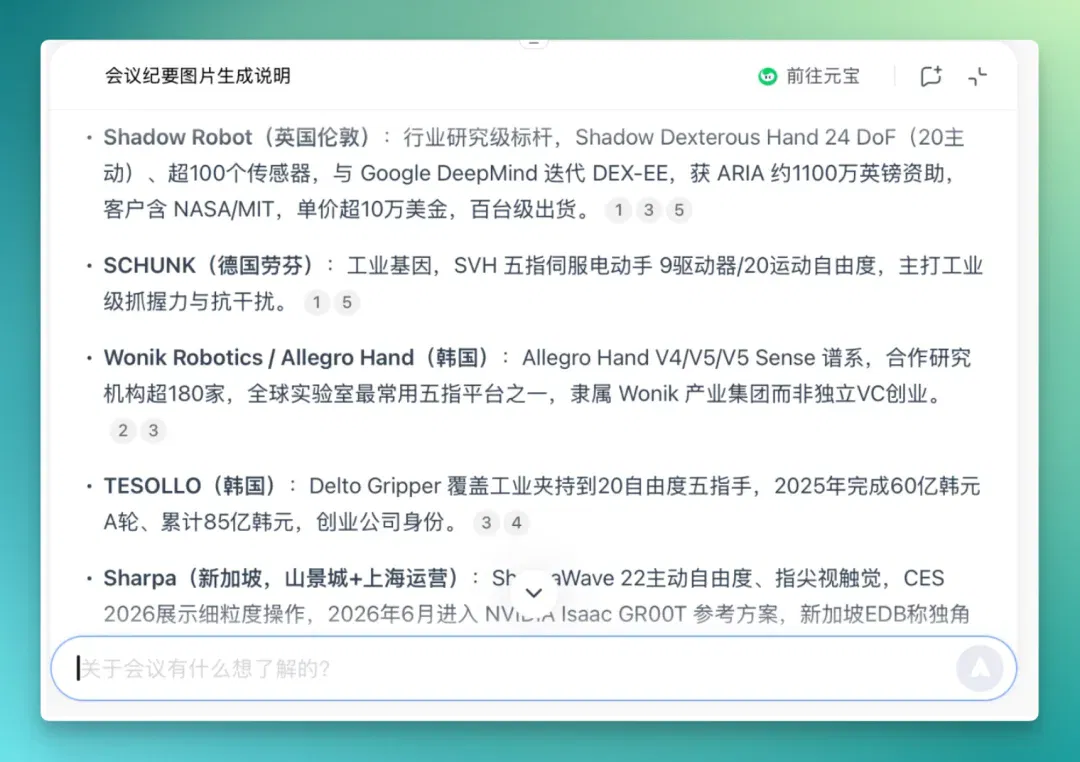Open citation 5 in SCHUNK entry
The height and width of the screenshot is (762, 1080).
point(346,302)
